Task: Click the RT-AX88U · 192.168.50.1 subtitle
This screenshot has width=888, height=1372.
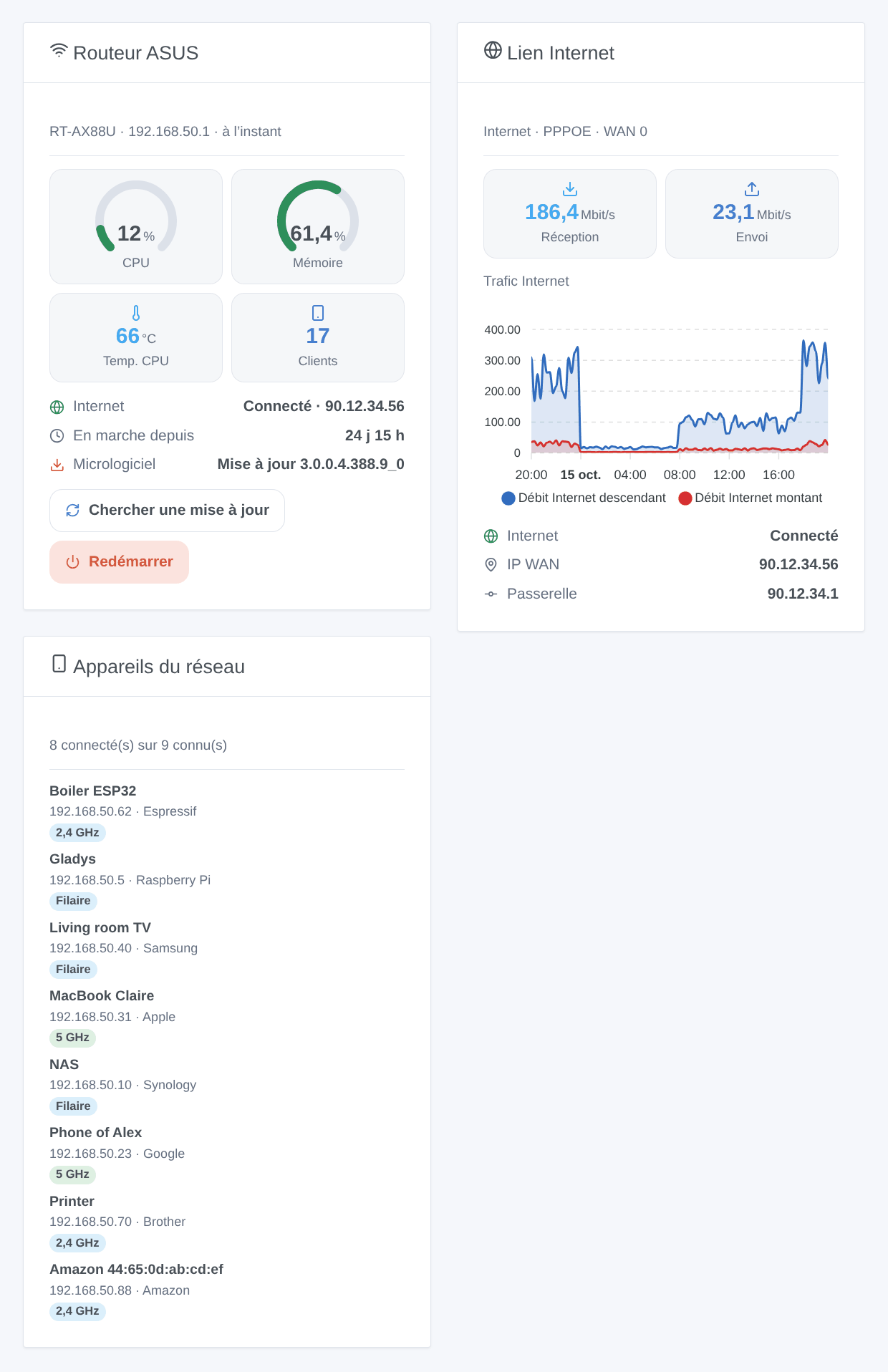Action: [x=165, y=132]
